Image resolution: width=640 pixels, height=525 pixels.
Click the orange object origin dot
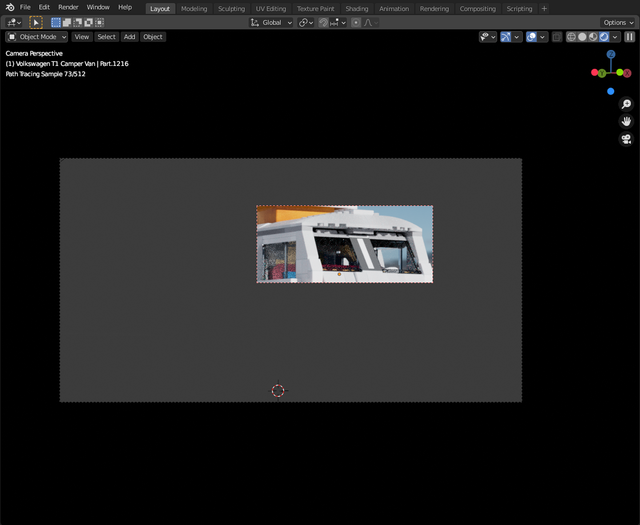339,274
